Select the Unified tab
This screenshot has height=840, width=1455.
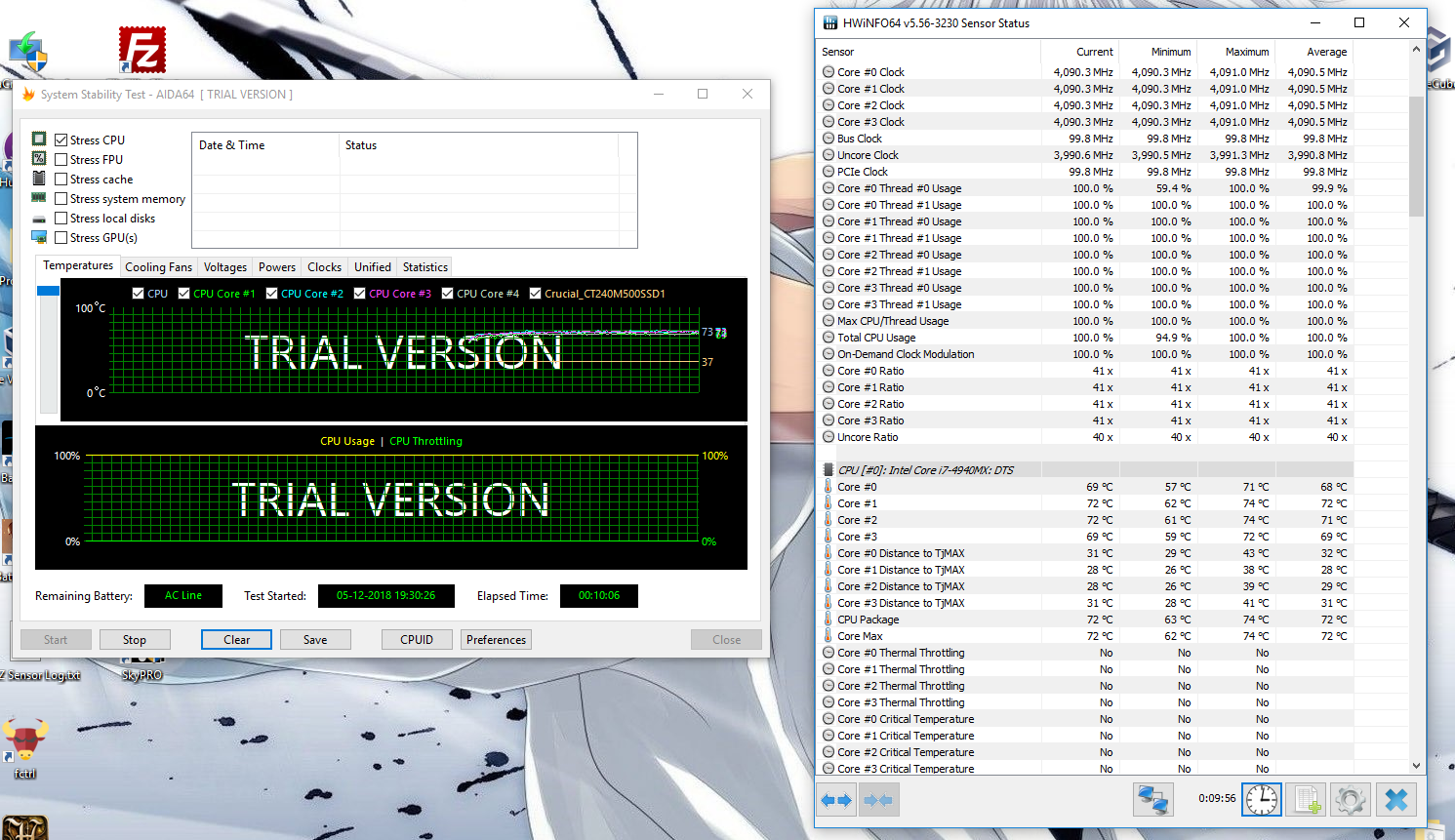[372, 267]
